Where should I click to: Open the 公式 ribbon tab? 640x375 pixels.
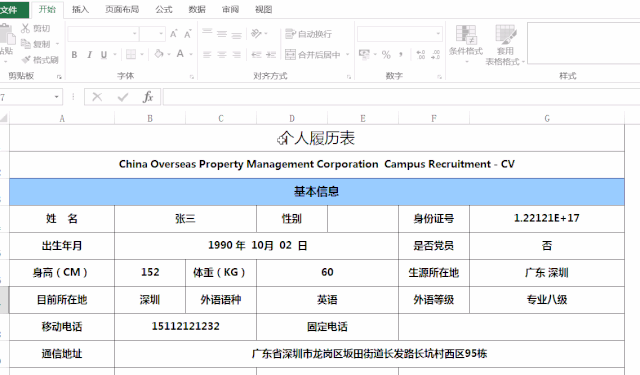(164, 9)
